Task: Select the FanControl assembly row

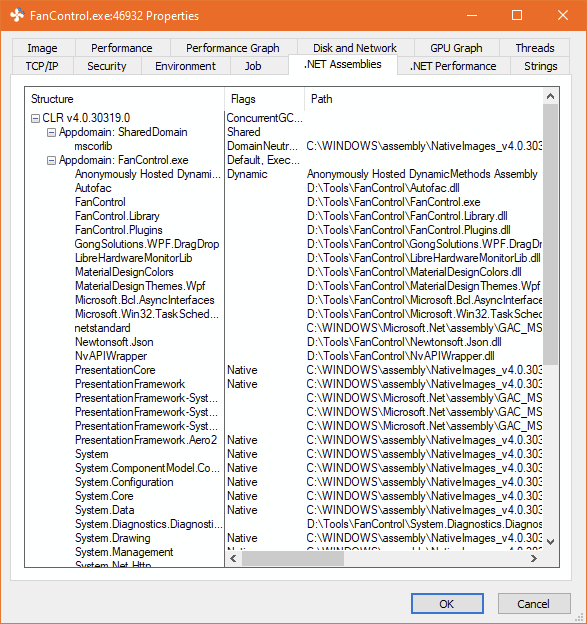Action: click(100, 202)
